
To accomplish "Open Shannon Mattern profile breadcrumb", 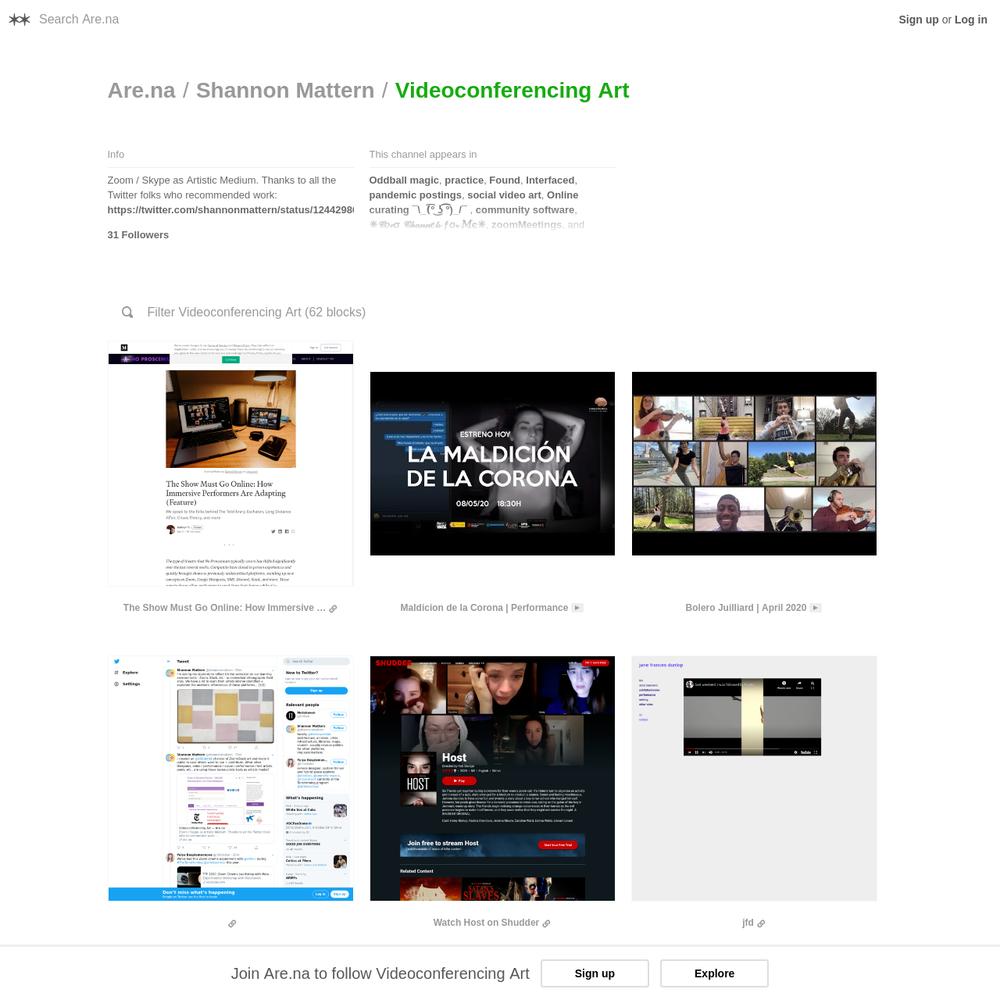I will click(285, 91).
